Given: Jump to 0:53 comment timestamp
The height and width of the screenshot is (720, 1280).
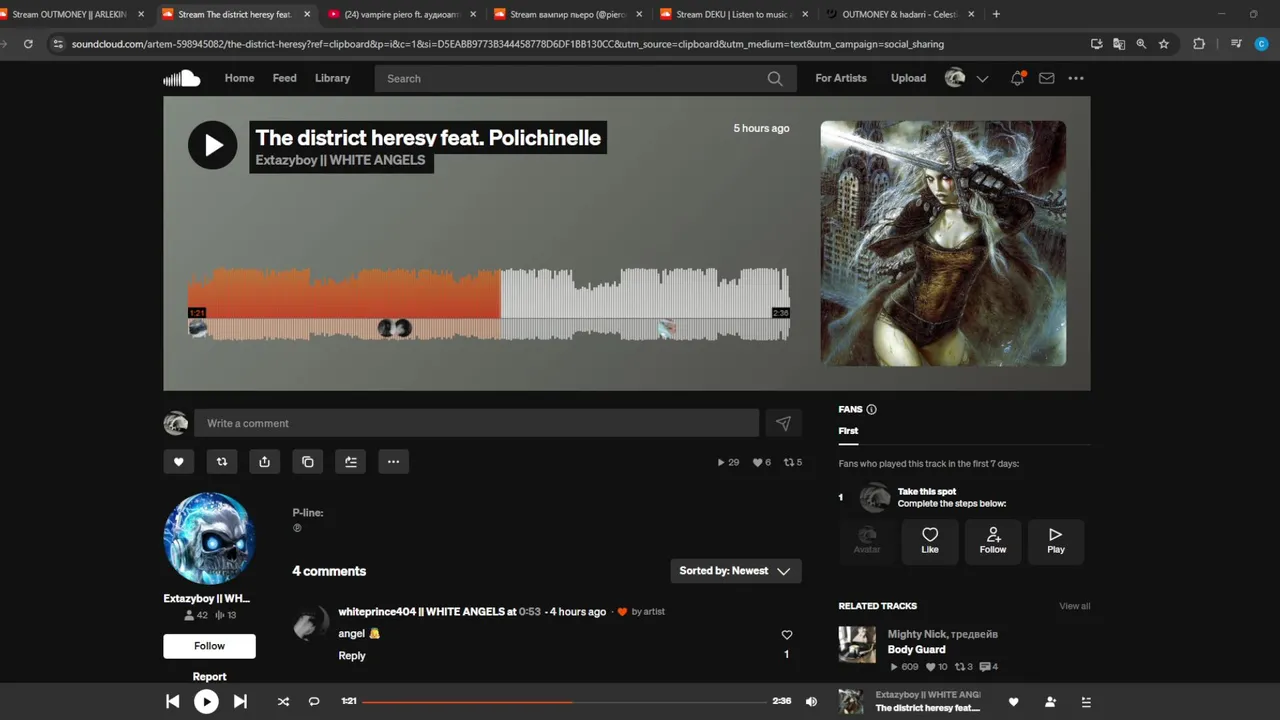Looking at the screenshot, I should pyautogui.click(x=530, y=612).
